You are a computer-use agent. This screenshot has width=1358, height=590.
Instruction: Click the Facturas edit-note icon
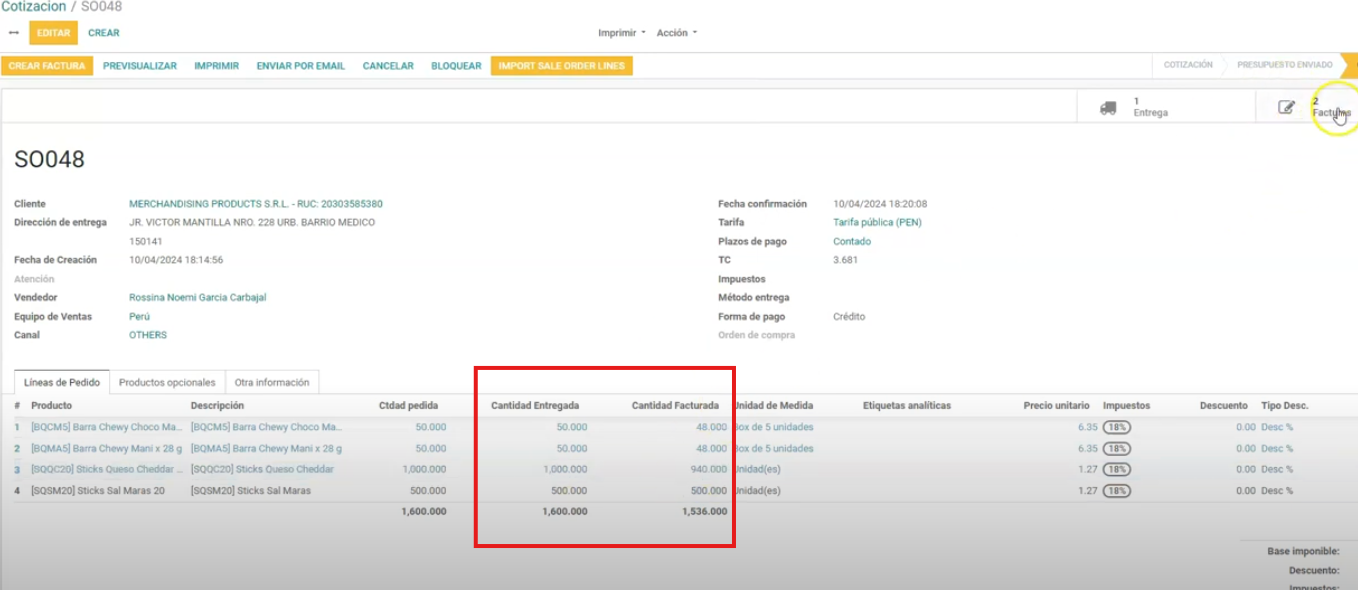click(1287, 108)
